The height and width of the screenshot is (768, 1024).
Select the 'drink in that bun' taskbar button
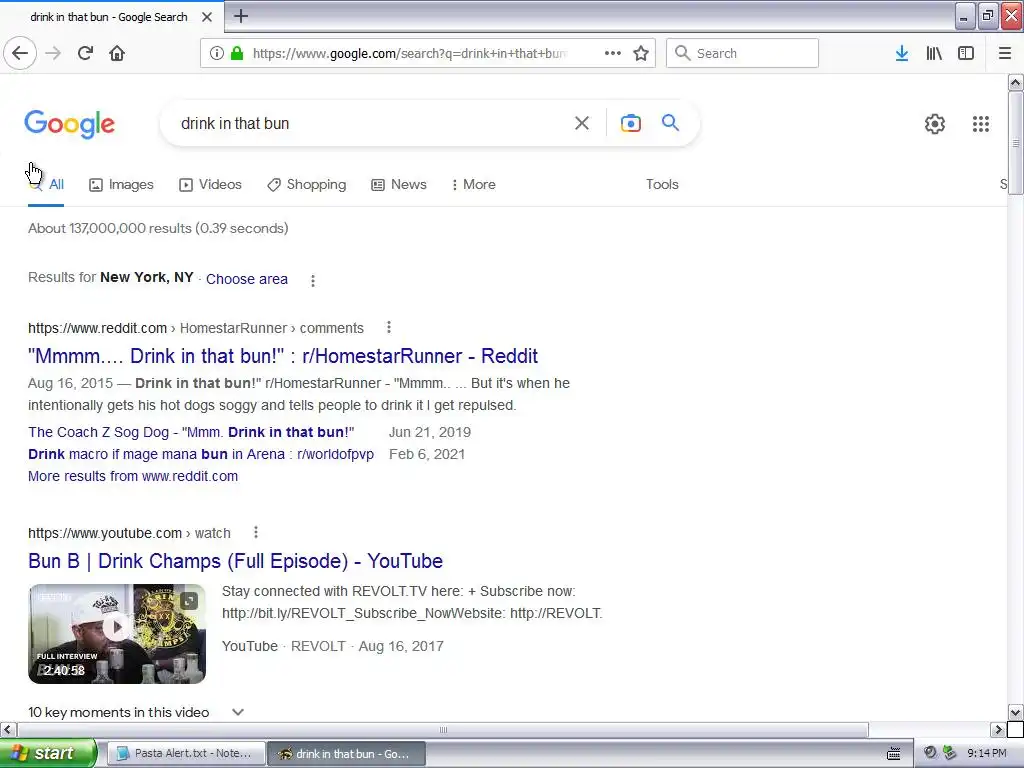347,754
